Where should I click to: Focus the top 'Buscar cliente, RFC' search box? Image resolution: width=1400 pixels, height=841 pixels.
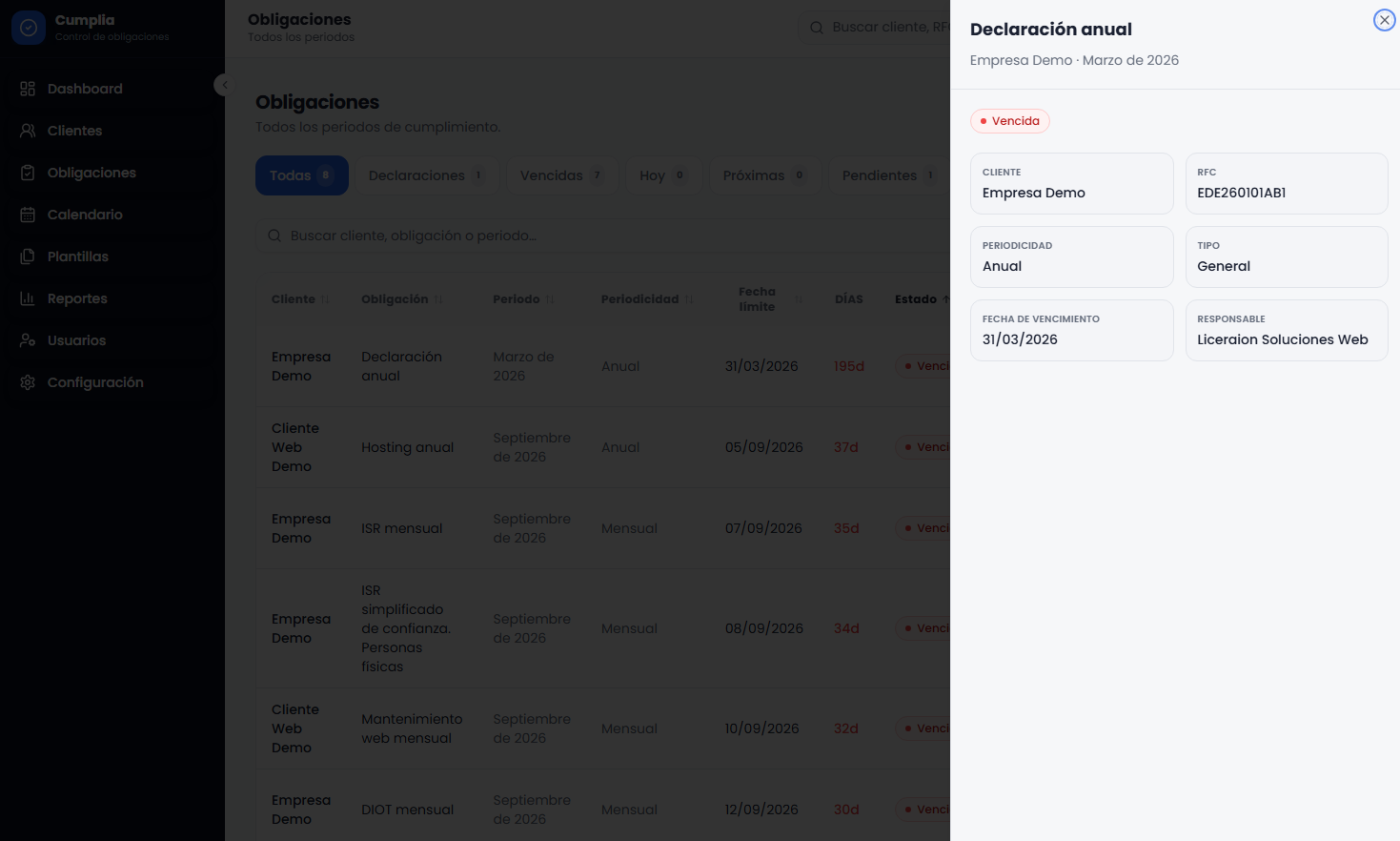click(875, 28)
